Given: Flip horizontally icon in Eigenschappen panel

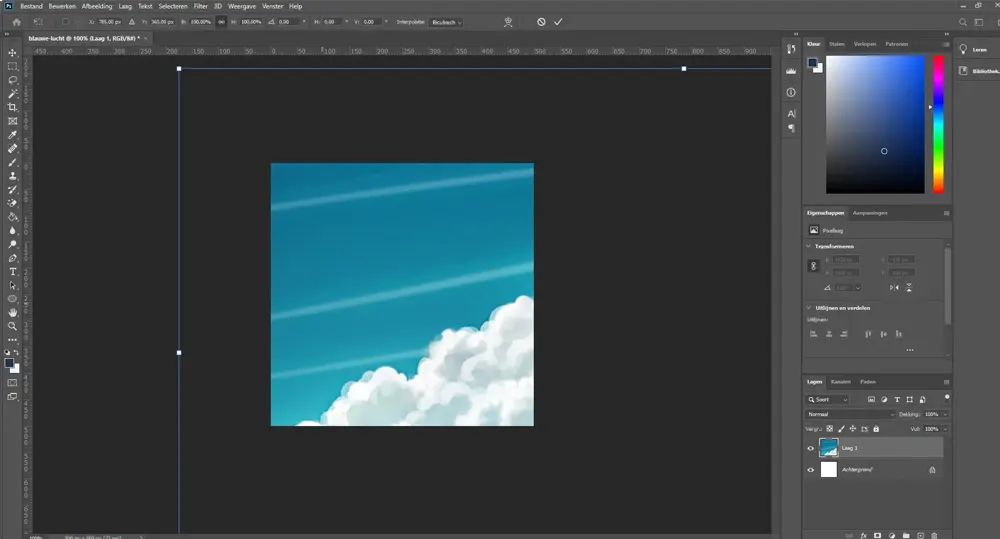Looking at the screenshot, I should 894,288.
